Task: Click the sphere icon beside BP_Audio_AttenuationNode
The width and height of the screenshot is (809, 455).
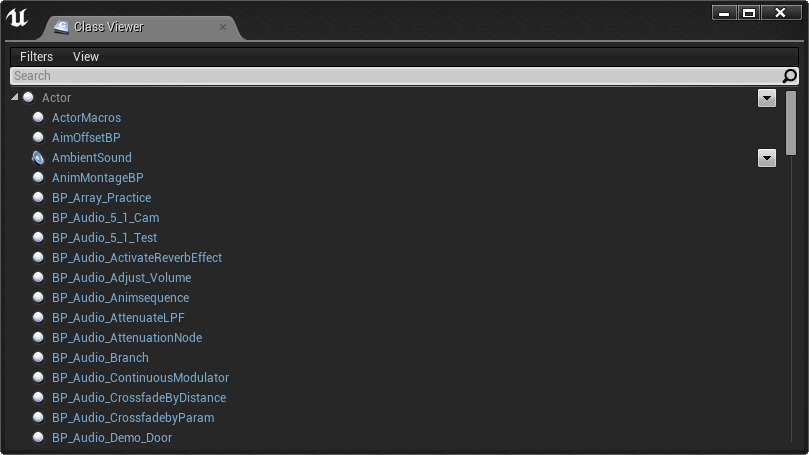Action: click(38, 337)
